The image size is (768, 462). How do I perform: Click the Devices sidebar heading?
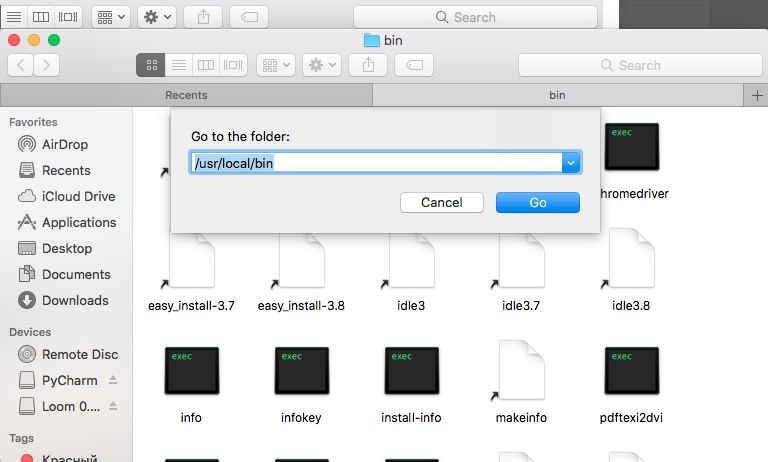point(30,332)
